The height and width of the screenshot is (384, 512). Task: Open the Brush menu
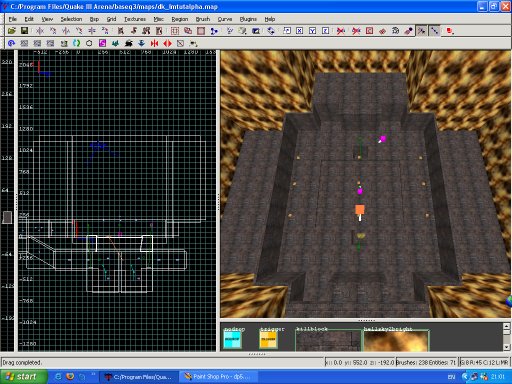[203, 19]
